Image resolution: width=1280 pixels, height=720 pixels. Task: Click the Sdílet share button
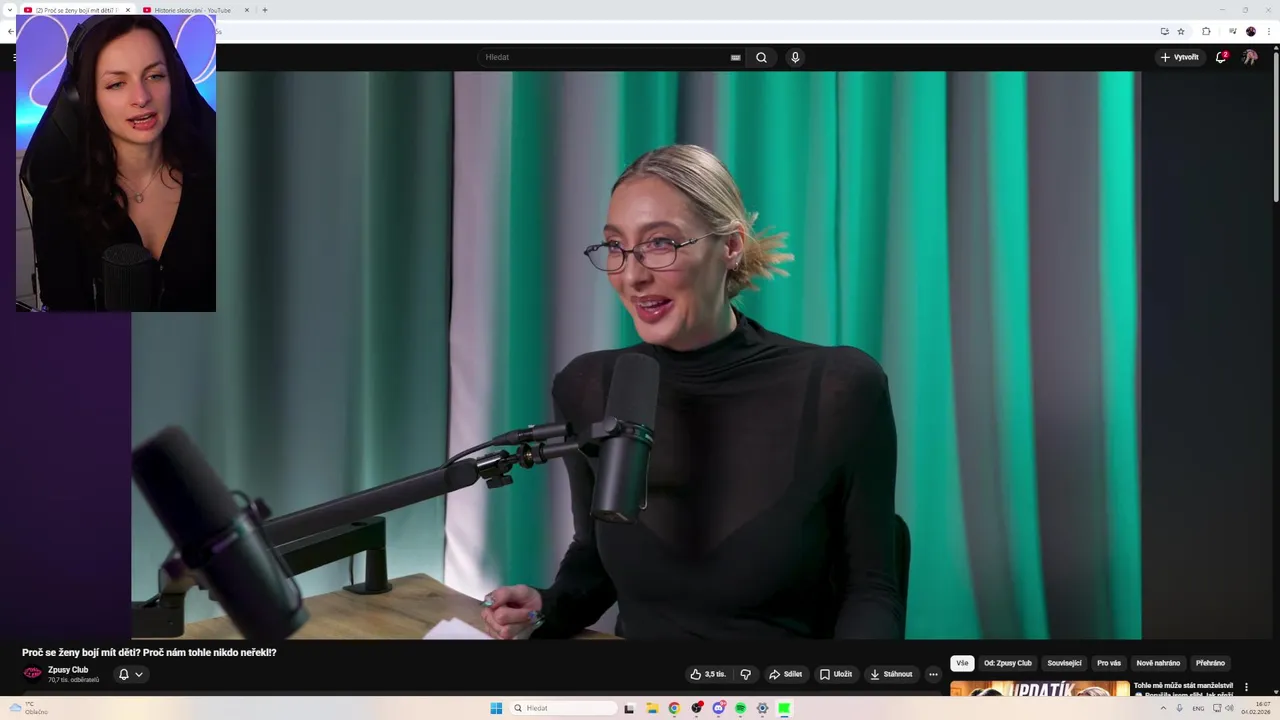(785, 674)
